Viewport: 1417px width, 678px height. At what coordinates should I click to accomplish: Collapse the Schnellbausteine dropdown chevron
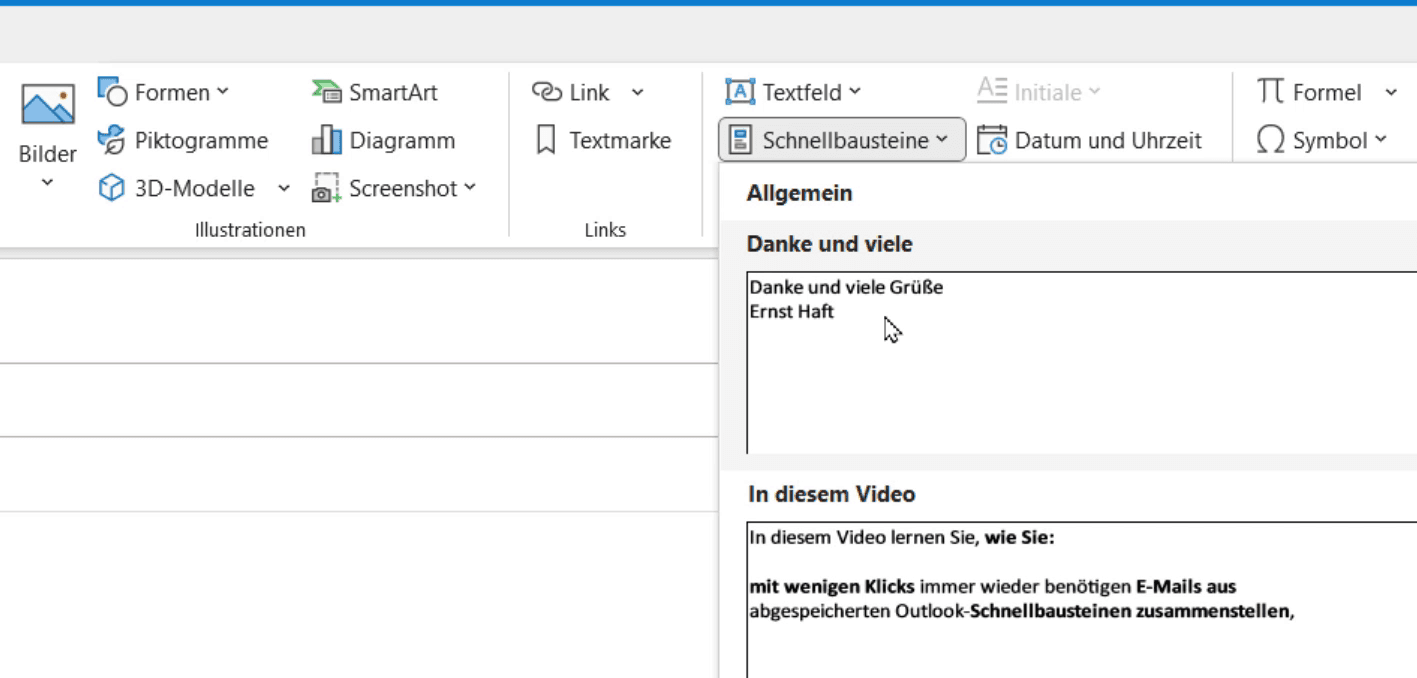point(941,140)
